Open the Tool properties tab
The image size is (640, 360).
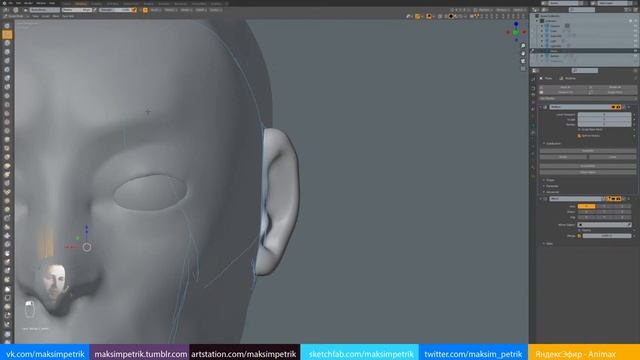point(533,80)
